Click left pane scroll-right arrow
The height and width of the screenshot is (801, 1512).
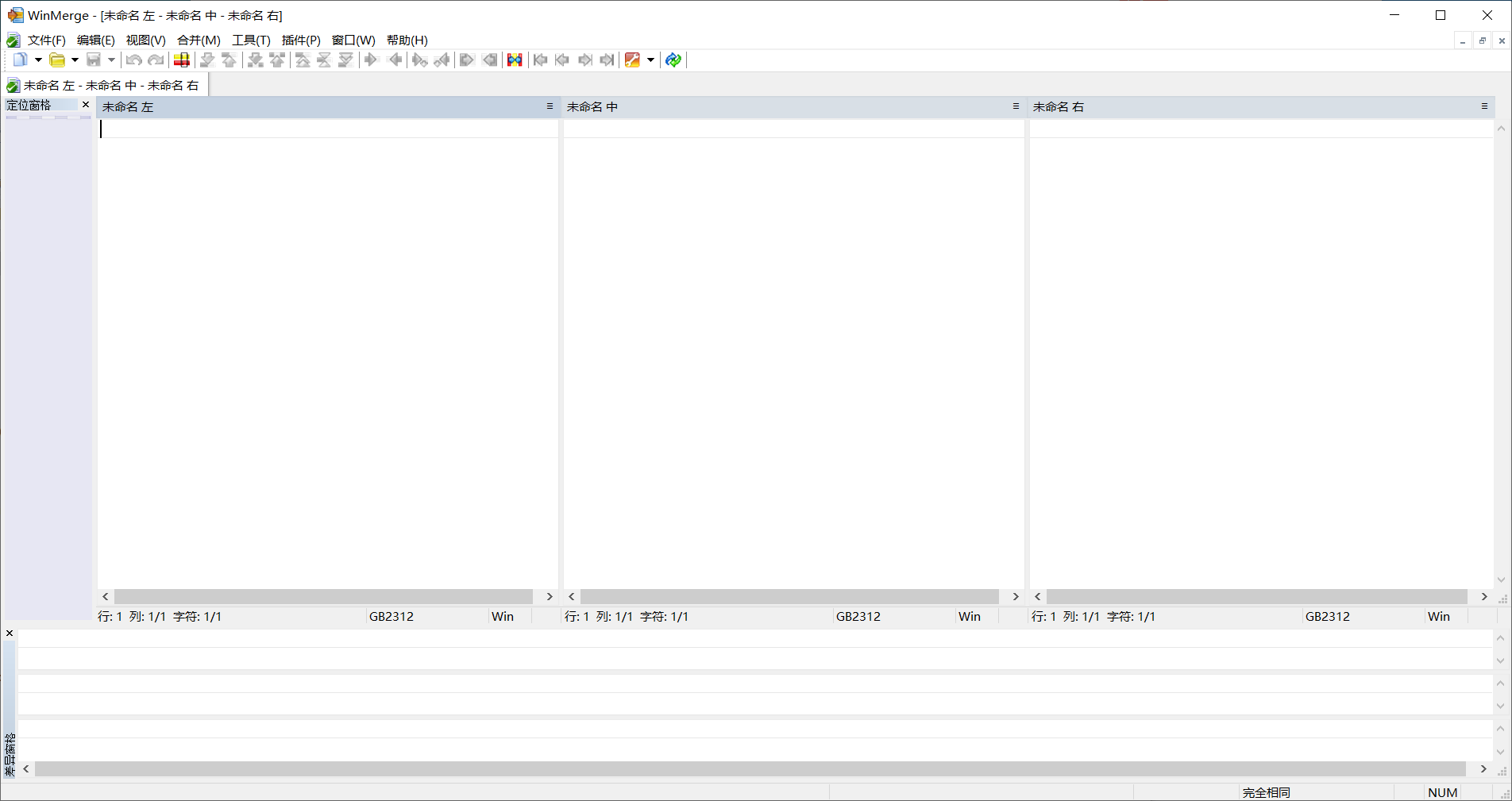[x=549, y=596]
